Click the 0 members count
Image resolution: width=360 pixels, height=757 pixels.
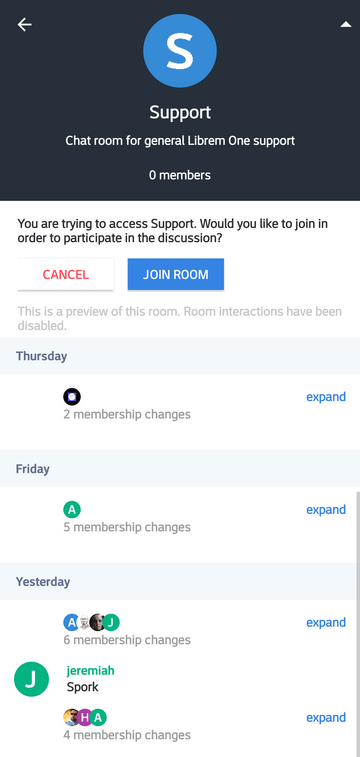click(180, 175)
